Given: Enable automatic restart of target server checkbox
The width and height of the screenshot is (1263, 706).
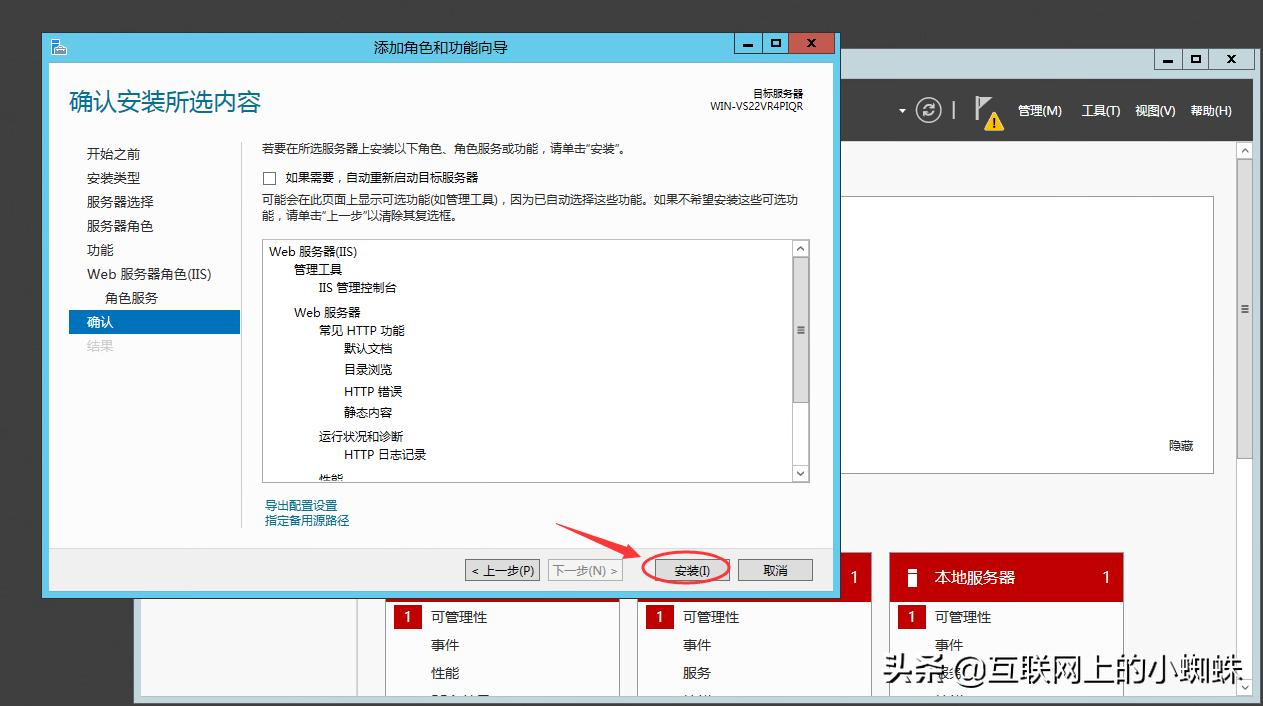Looking at the screenshot, I should click(x=269, y=178).
